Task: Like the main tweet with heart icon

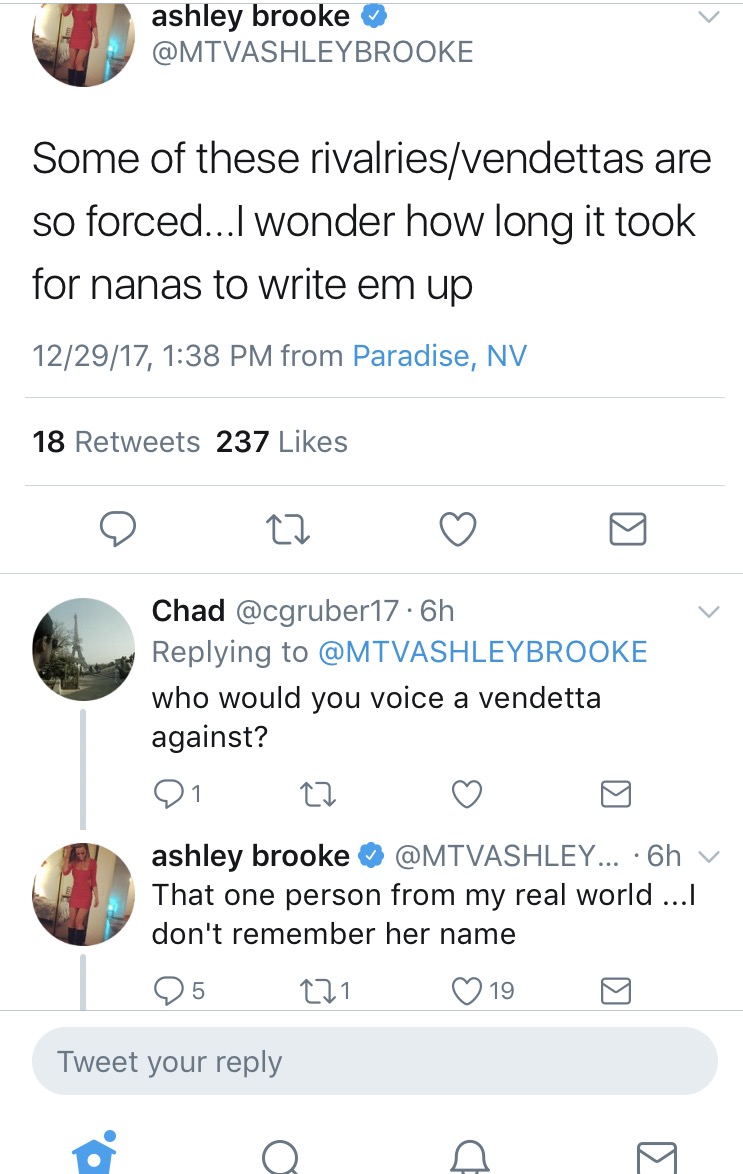Action: [x=458, y=529]
